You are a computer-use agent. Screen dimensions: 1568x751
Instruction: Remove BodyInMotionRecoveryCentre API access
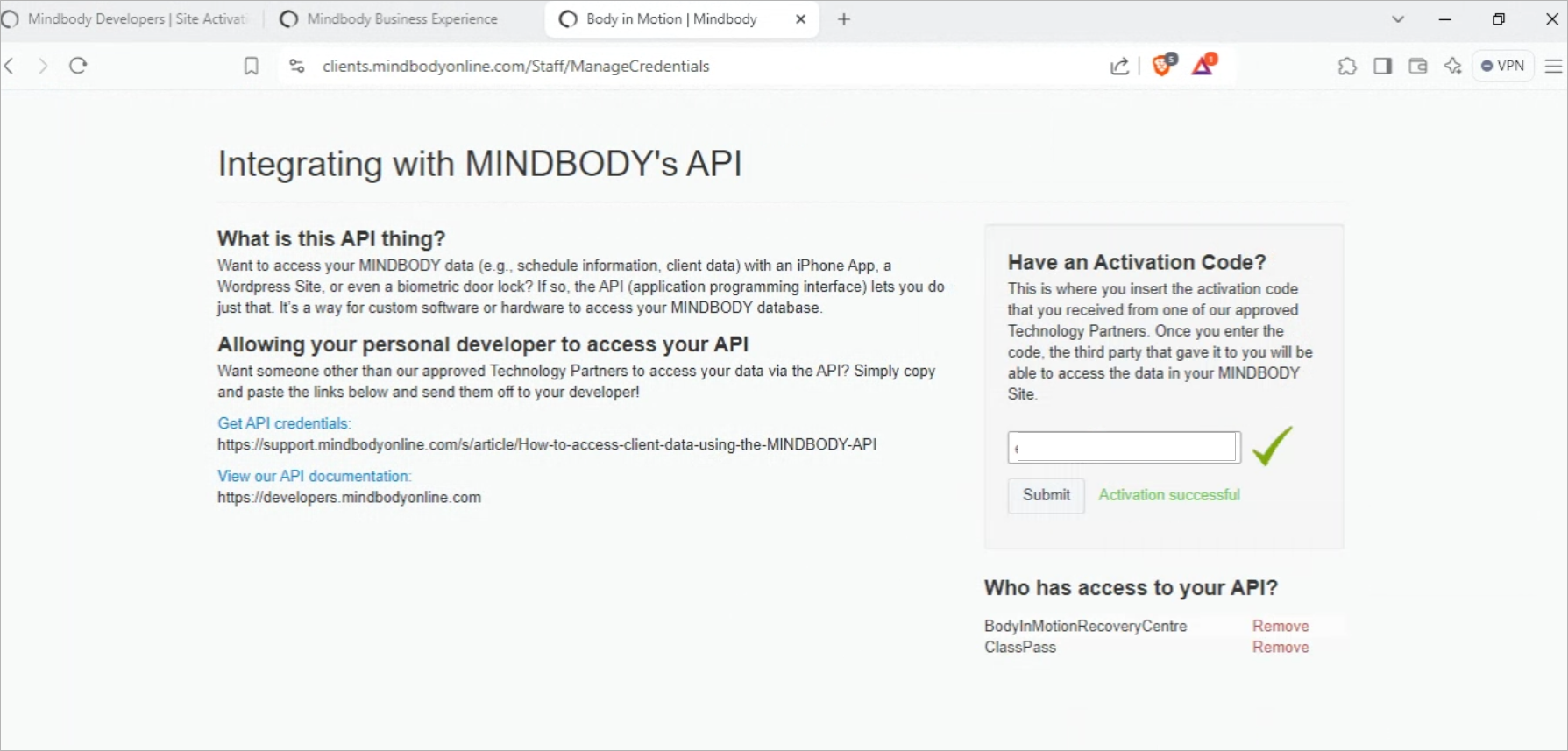[x=1281, y=626]
